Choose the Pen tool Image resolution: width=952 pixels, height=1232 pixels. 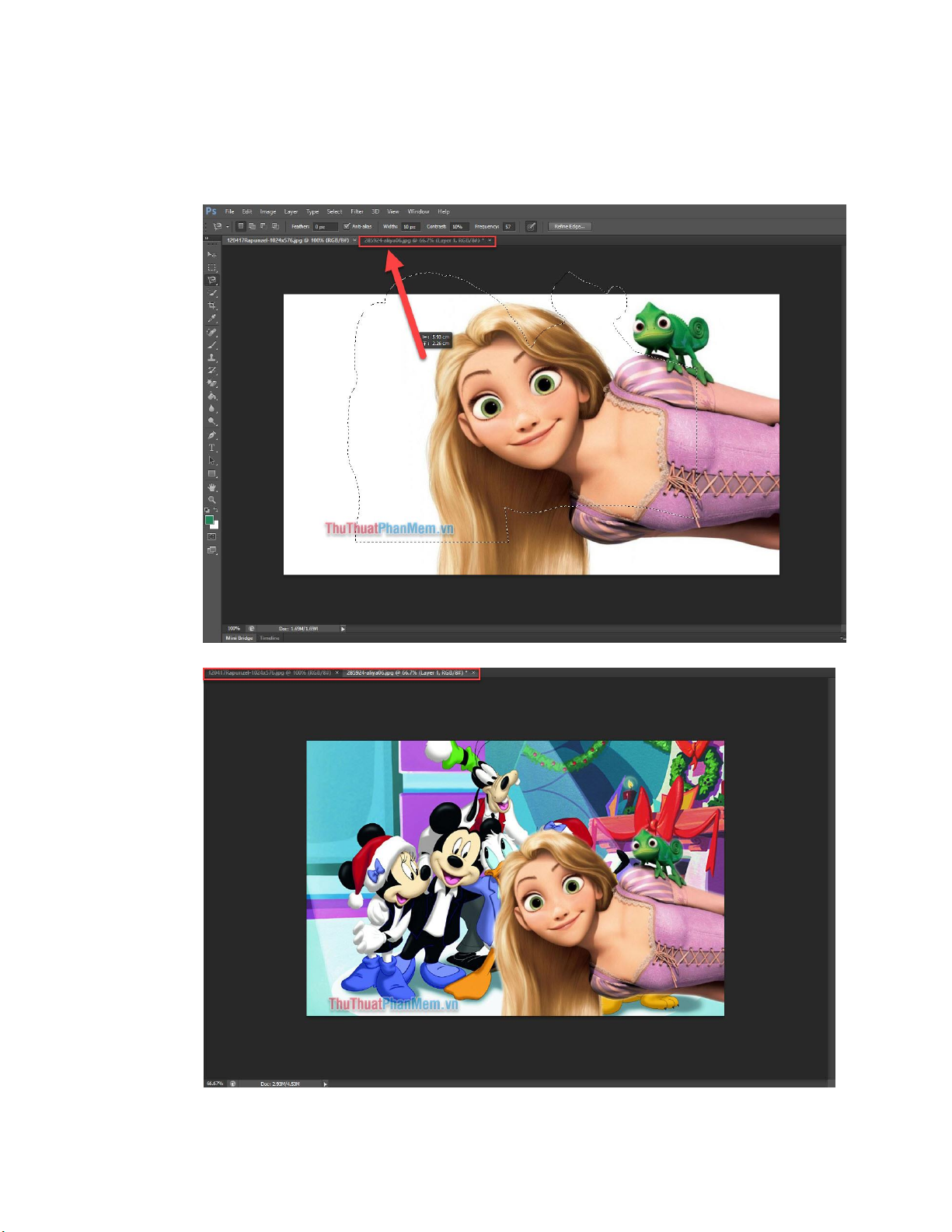(x=211, y=435)
